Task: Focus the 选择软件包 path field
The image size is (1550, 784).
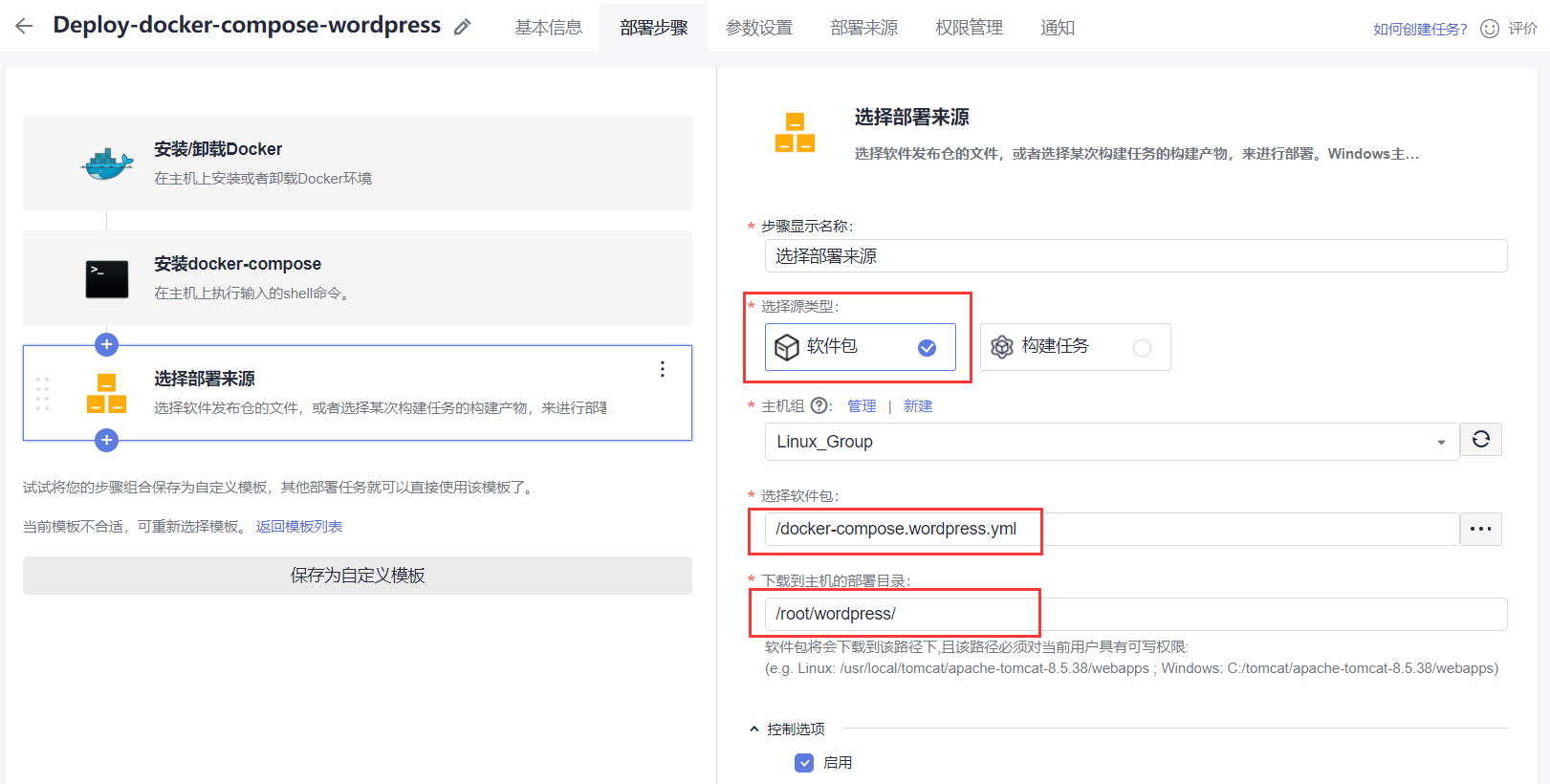Action: pos(1112,529)
